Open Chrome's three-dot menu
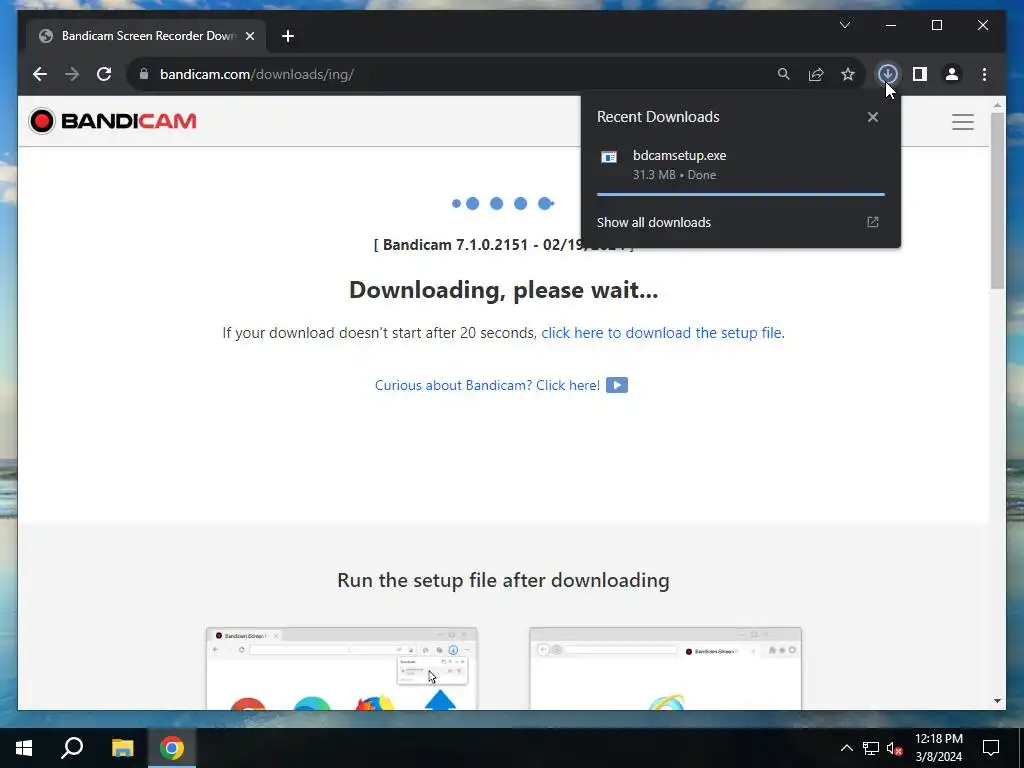The height and width of the screenshot is (768, 1024). 984,74
